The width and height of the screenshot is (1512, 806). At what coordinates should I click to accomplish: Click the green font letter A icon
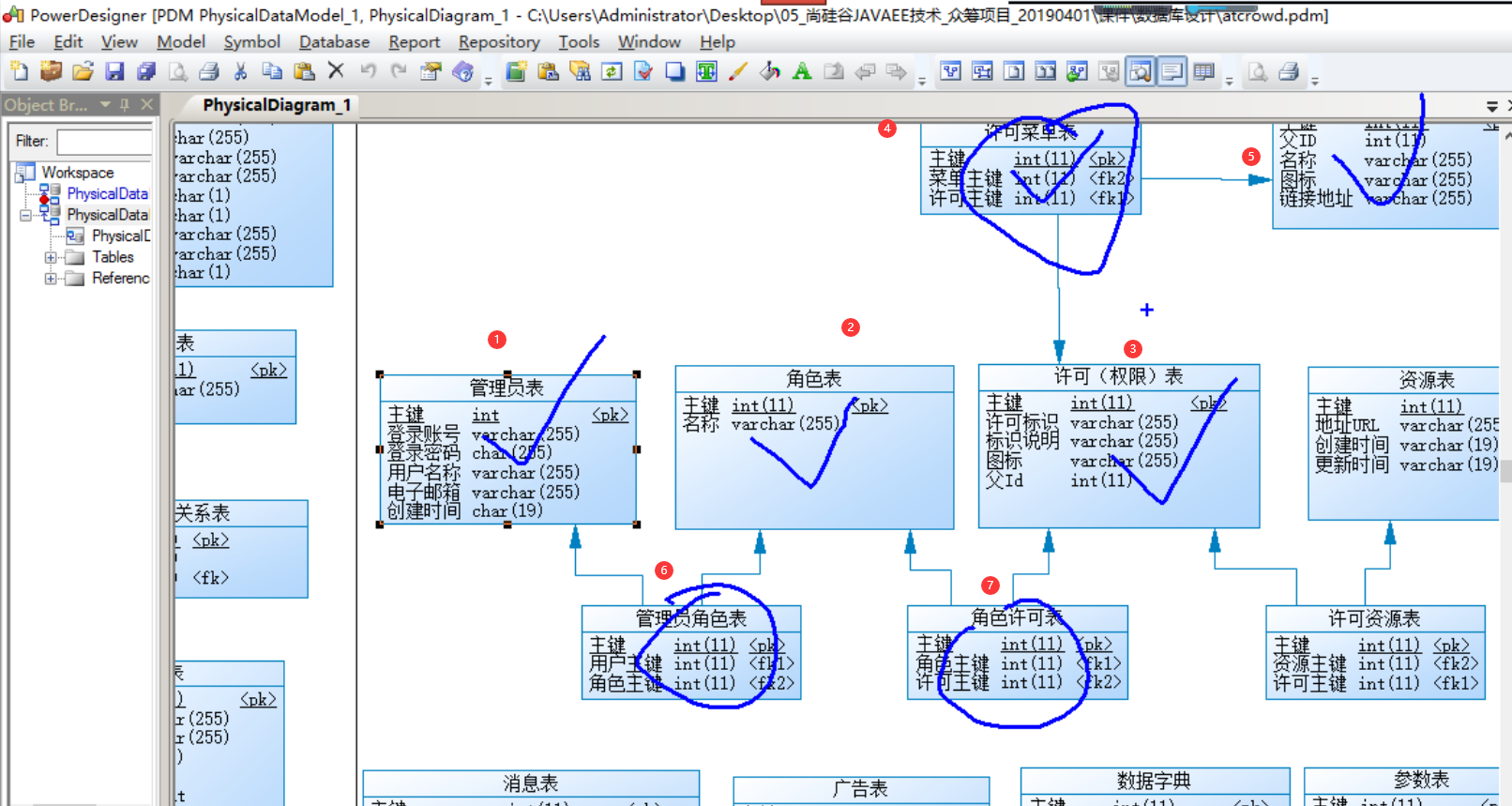coord(802,71)
